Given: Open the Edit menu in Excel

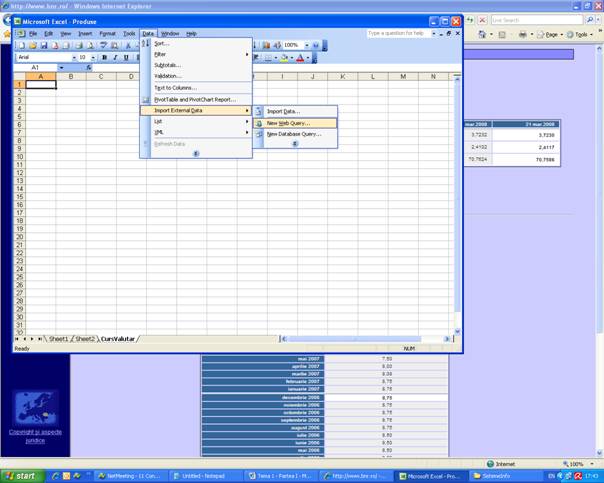Looking at the screenshot, I should coord(49,34).
